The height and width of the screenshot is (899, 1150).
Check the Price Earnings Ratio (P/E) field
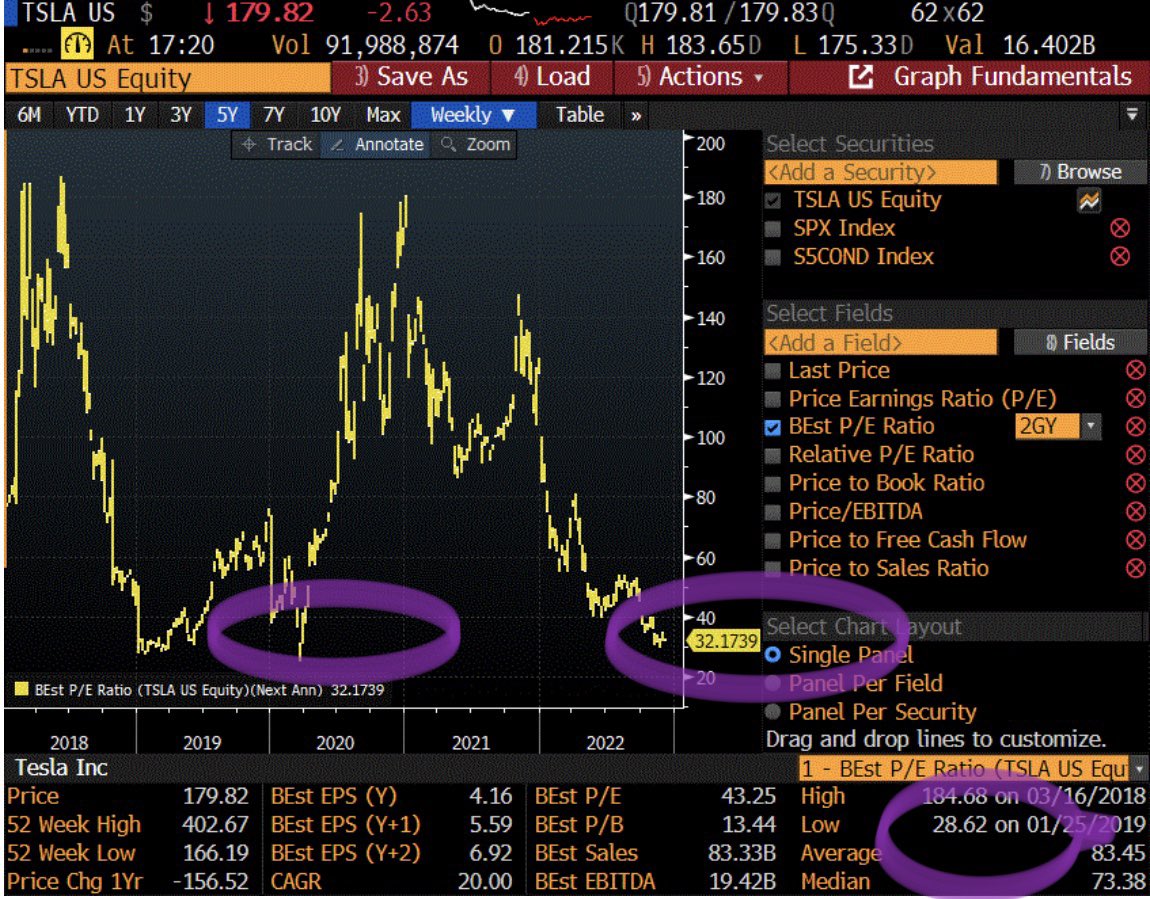tap(773, 399)
